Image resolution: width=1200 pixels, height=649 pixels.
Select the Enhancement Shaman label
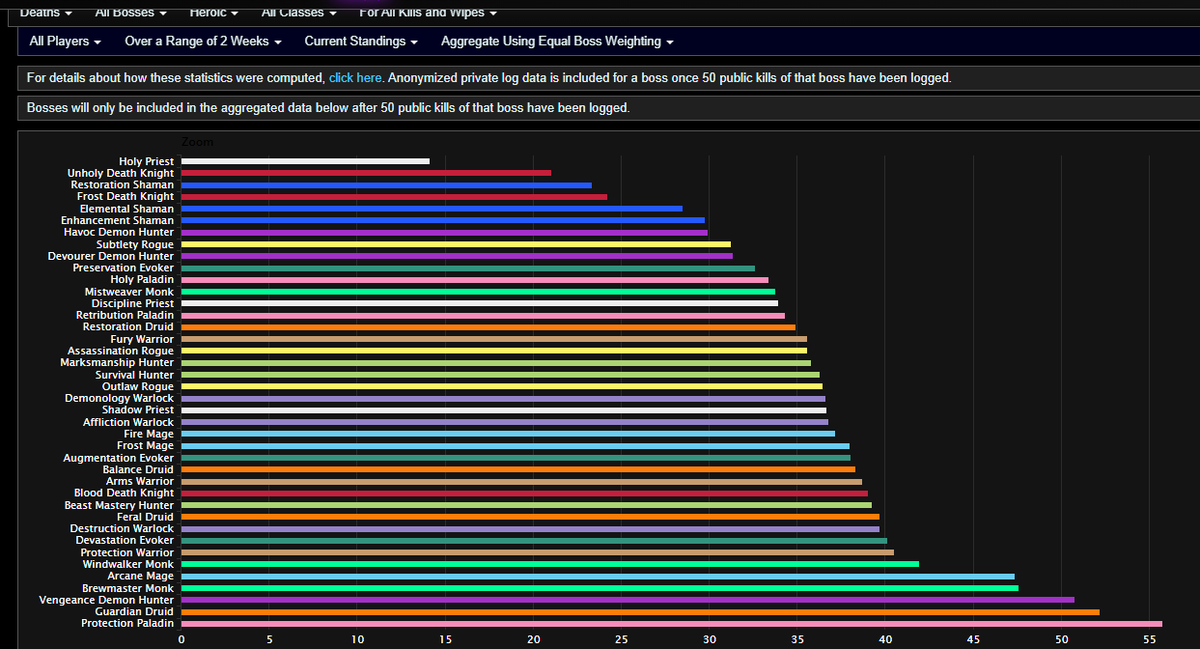117,220
